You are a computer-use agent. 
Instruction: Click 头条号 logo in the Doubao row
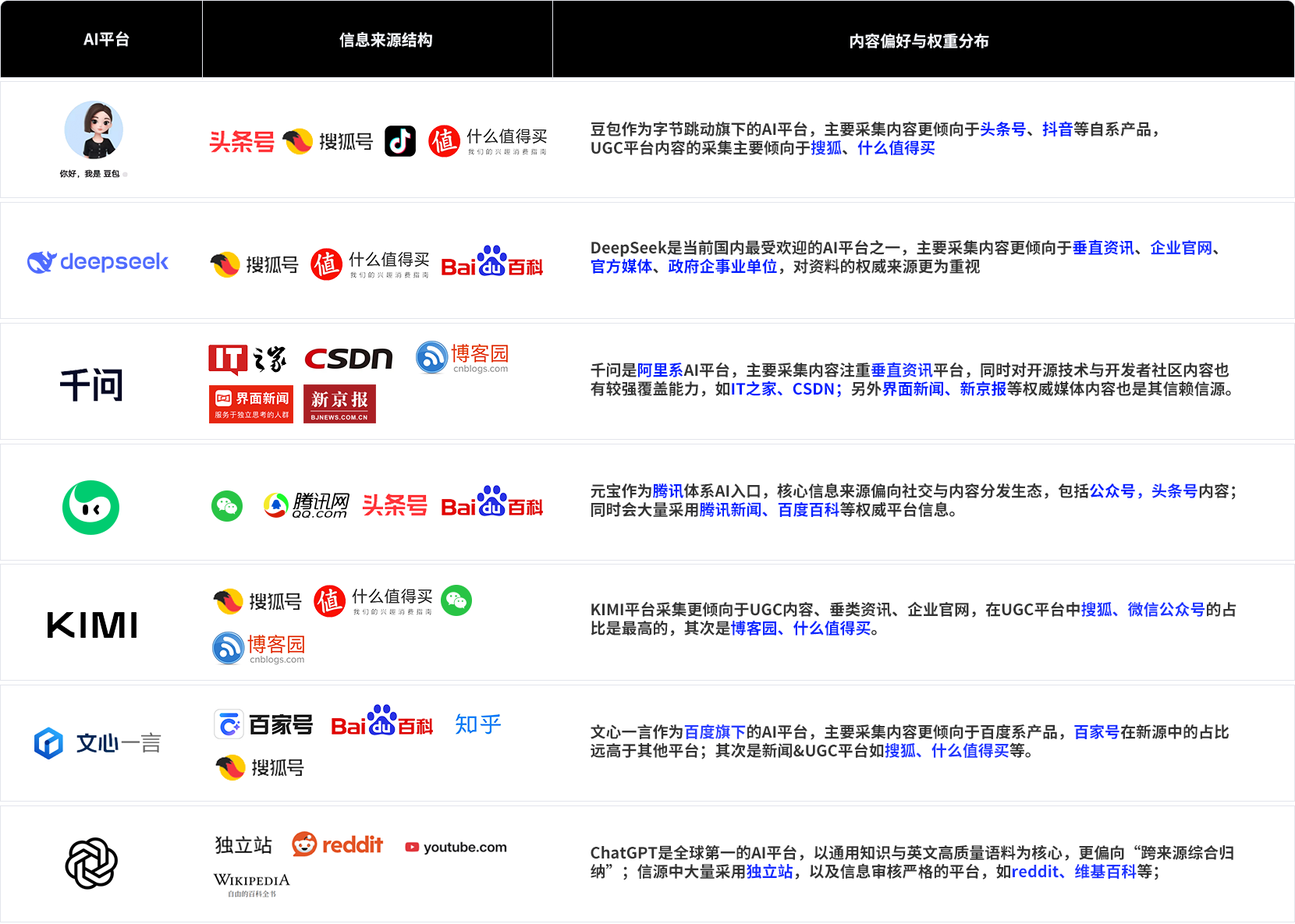242,142
